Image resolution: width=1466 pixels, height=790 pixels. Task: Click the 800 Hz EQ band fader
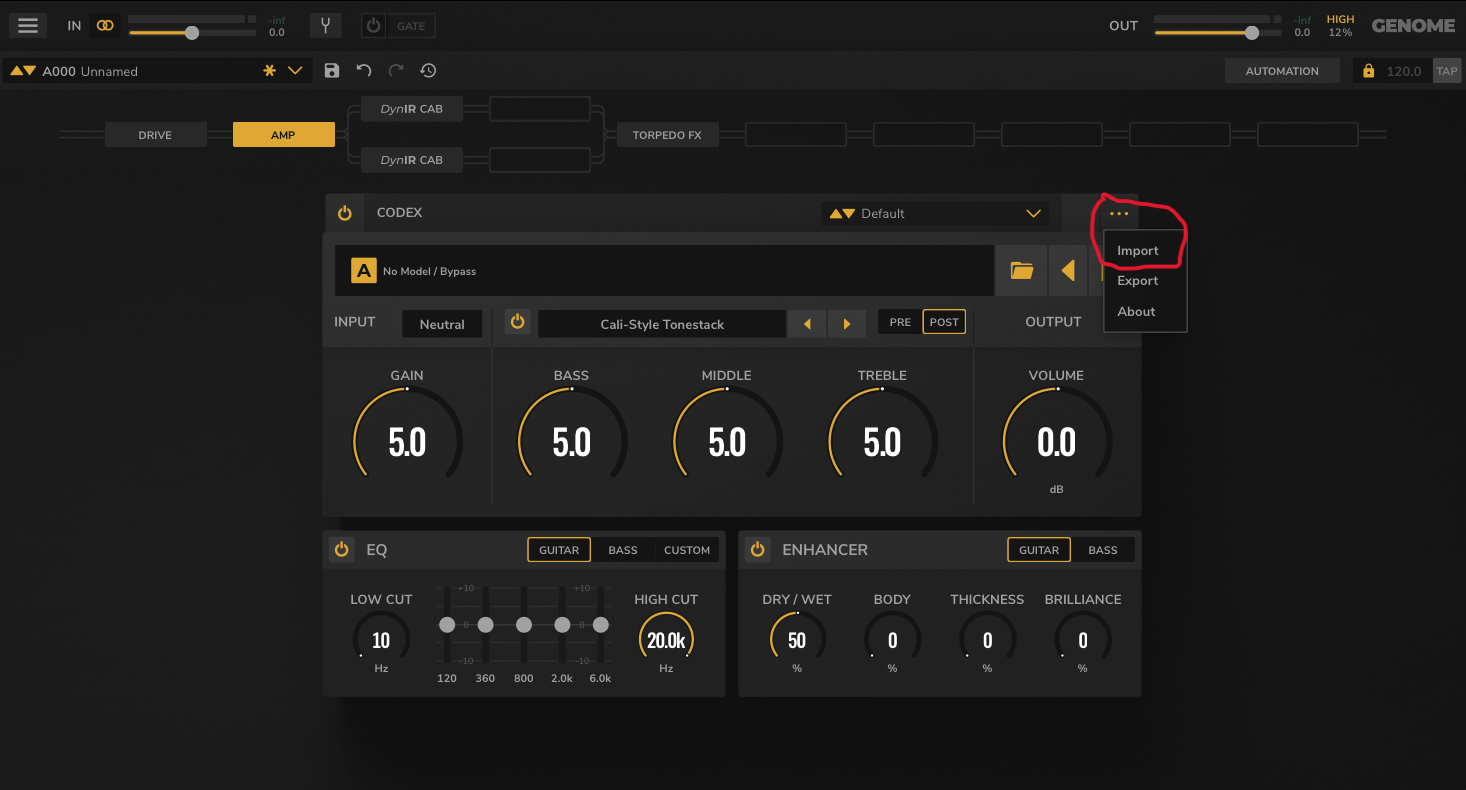[x=524, y=625]
